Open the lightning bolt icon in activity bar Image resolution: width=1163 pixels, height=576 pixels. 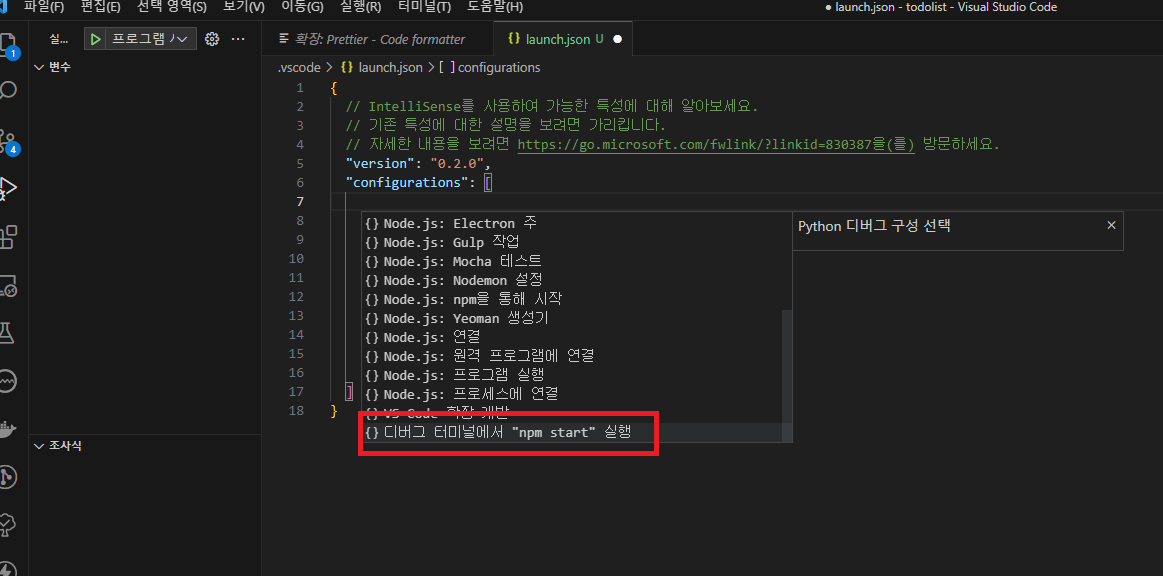pos(7,569)
